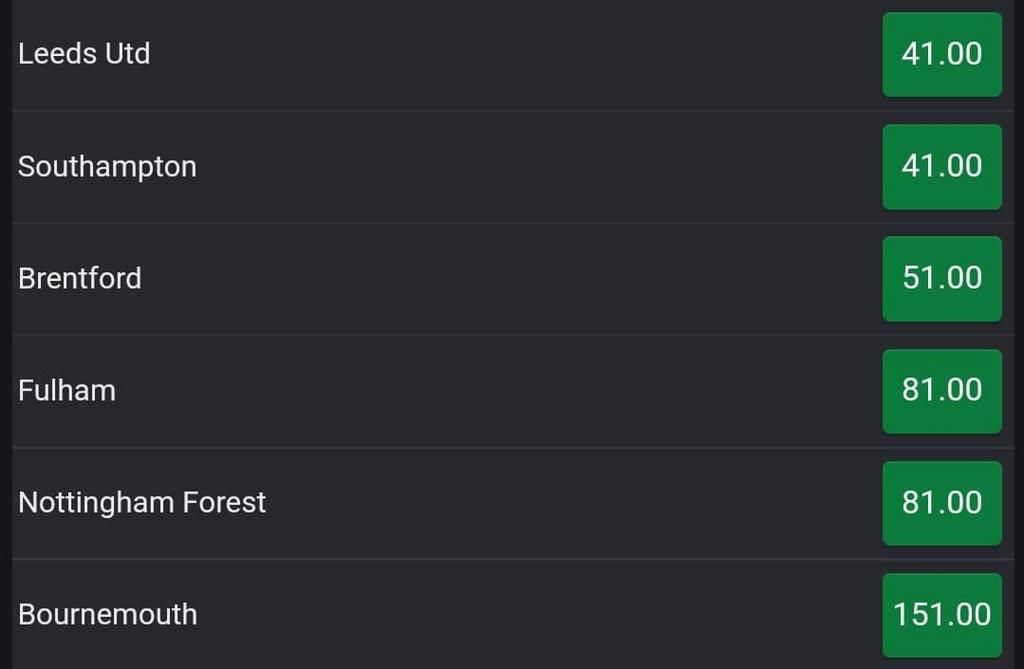This screenshot has width=1024, height=669.
Task: Choose the green odds button beside Leeds Utd
Action: (941, 55)
